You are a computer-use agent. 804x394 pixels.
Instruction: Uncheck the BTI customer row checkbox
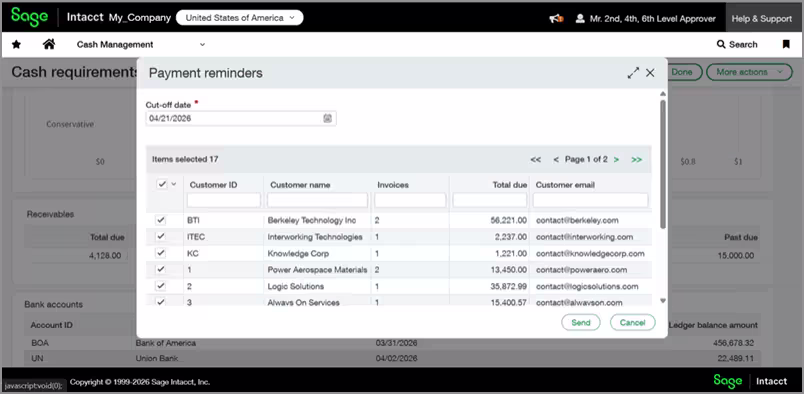point(160,220)
